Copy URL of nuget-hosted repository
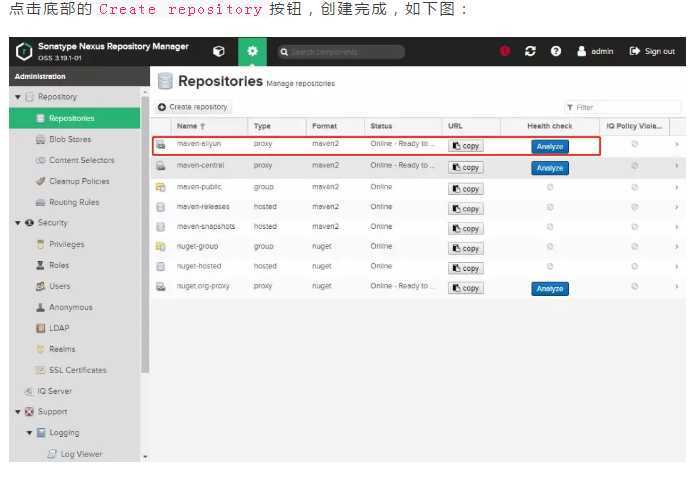 pyautogui.click(x=466, y=268)
